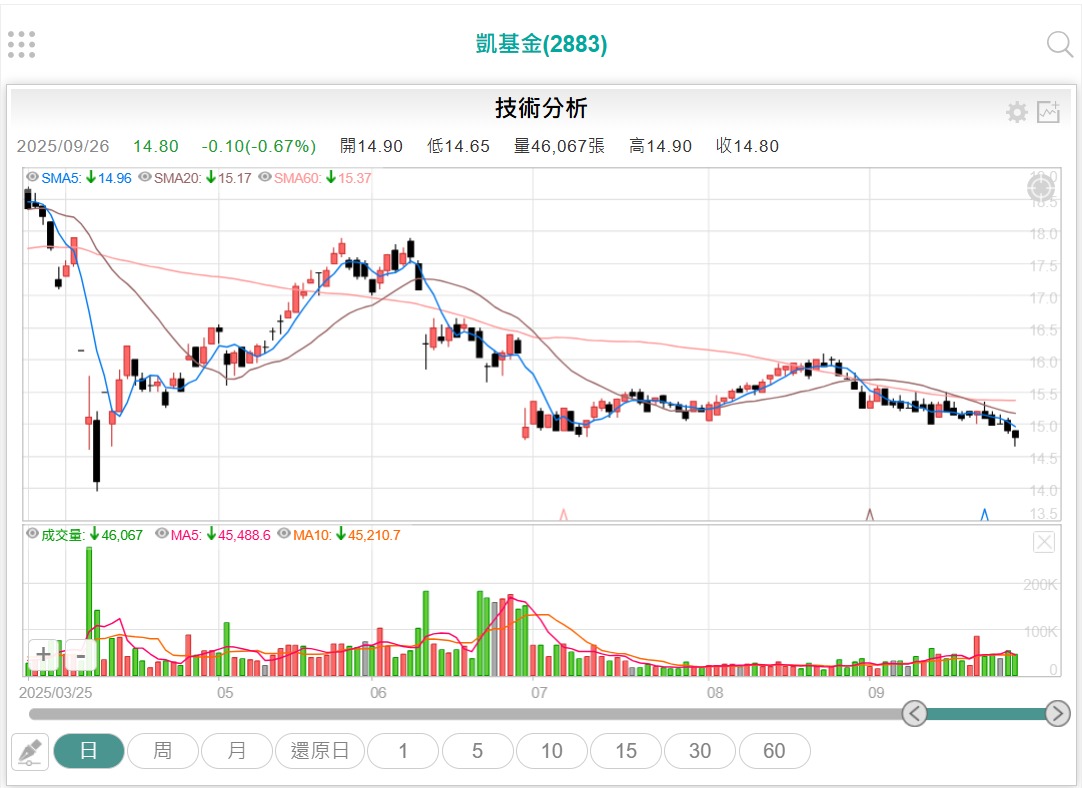Toggle MA10 volume average visibility

point(284,535)
